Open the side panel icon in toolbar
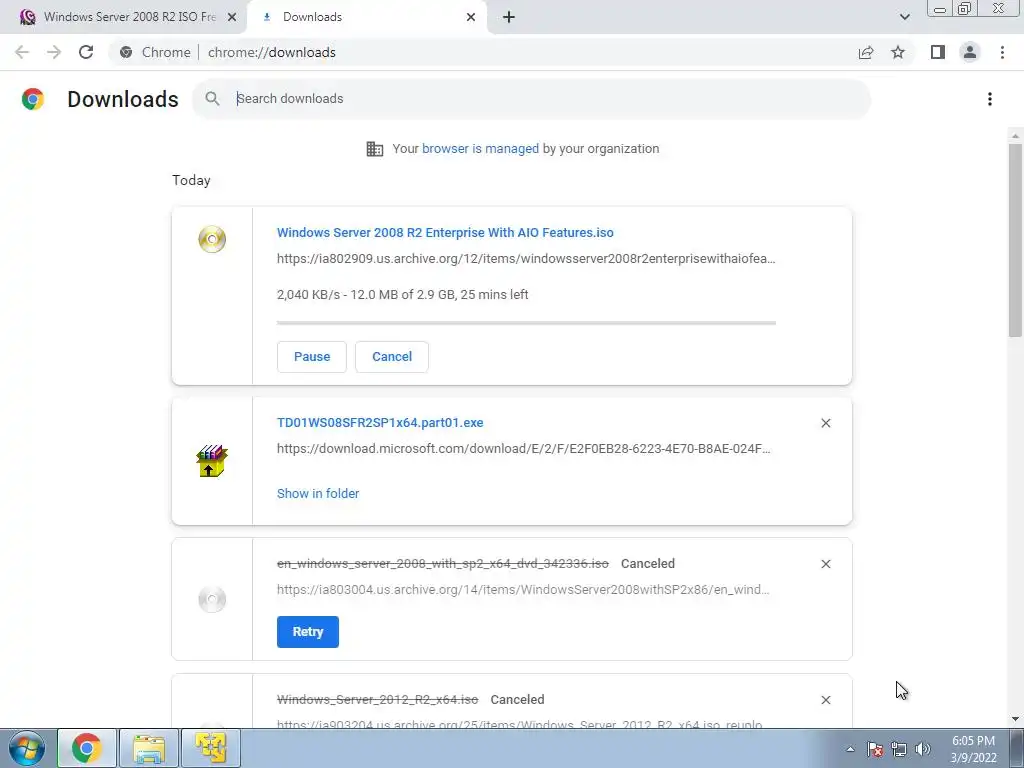 (938, 52)
